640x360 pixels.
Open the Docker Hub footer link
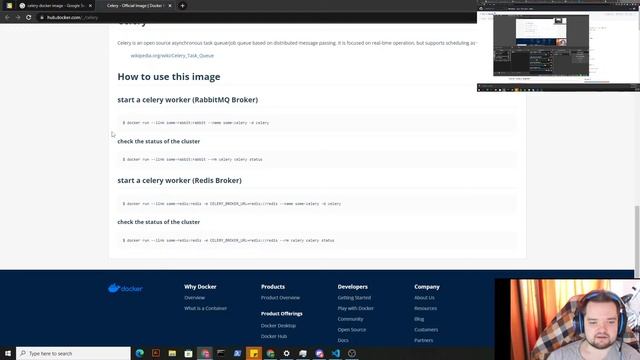click(x=273, y=336)
